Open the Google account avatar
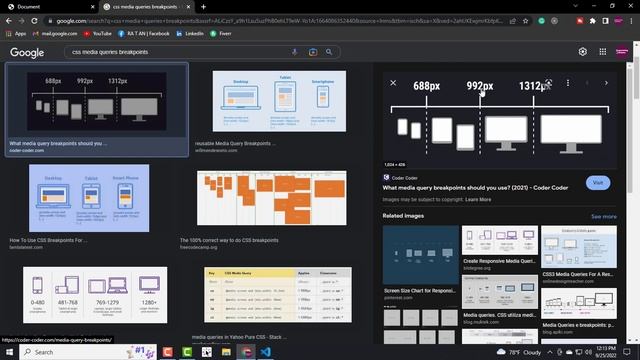The width and height of the screenshot is (640, 360). (622, 51)
